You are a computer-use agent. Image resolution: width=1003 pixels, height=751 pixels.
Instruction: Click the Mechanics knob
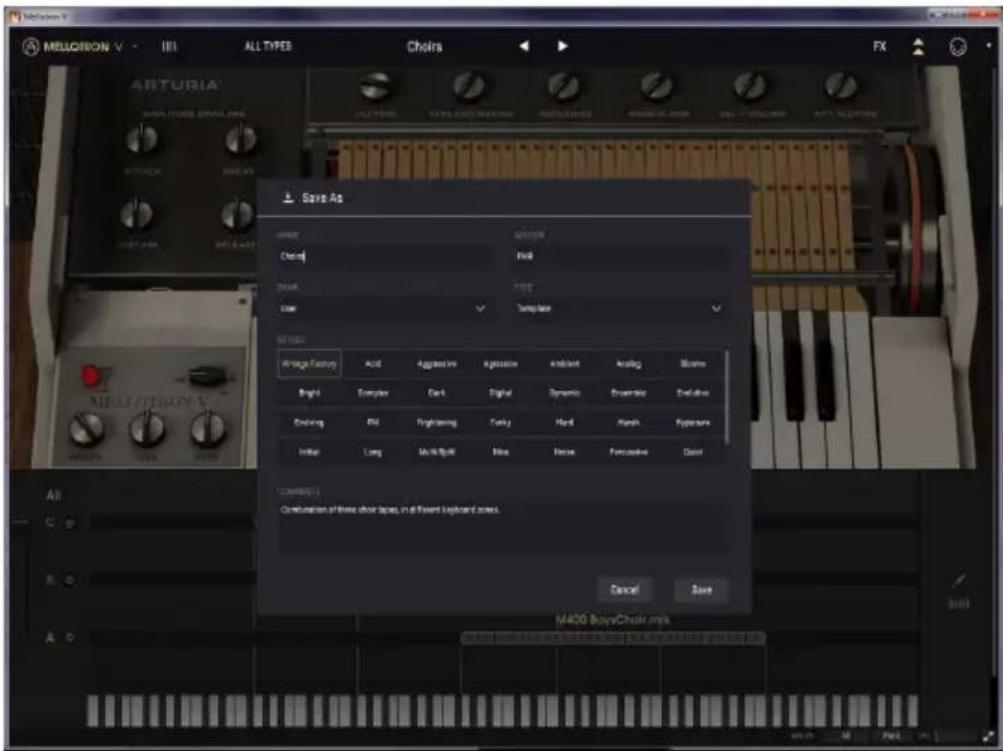point(564,86)
